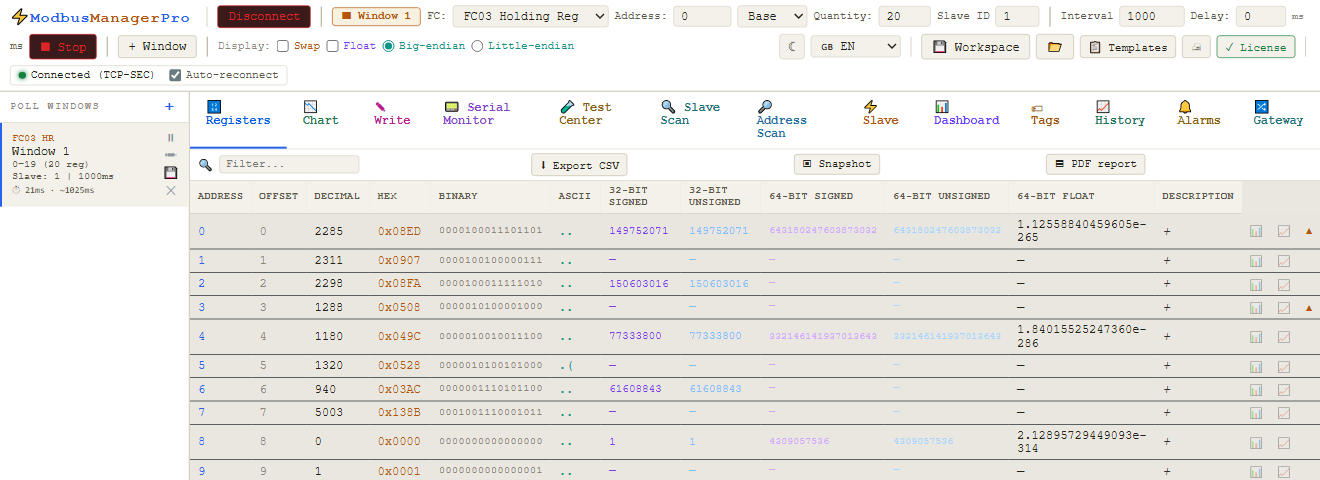Image resolution: width=1320 pixels, height=480 pixels.
Task: Generate a PDF report
Action: click(1095, 164)
